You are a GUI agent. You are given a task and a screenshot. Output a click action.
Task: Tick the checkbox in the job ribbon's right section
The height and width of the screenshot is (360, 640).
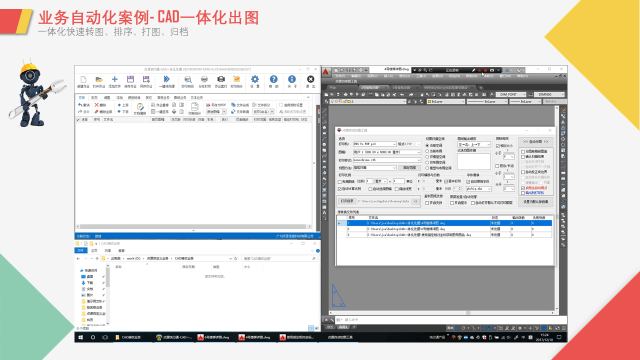[281, 105]
